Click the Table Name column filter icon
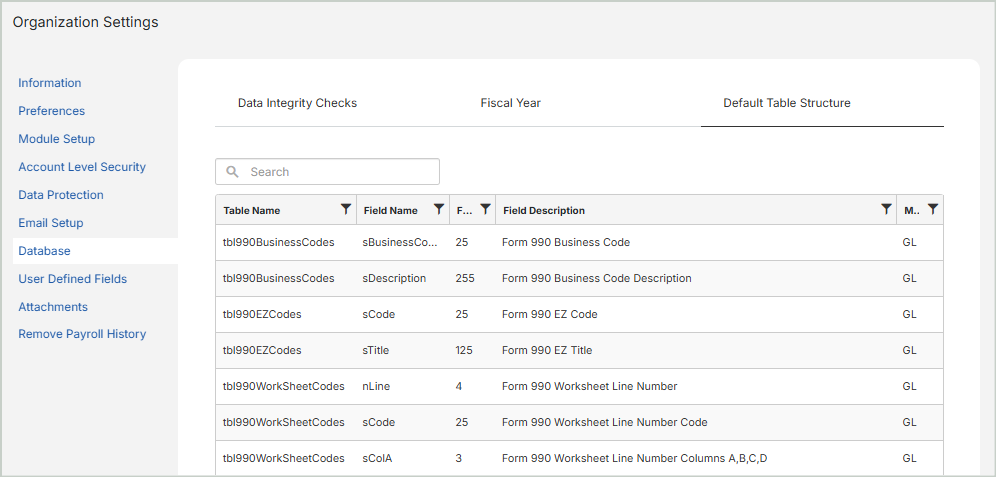The height and width of the screenshot is (477, 996). click(346, 209)
